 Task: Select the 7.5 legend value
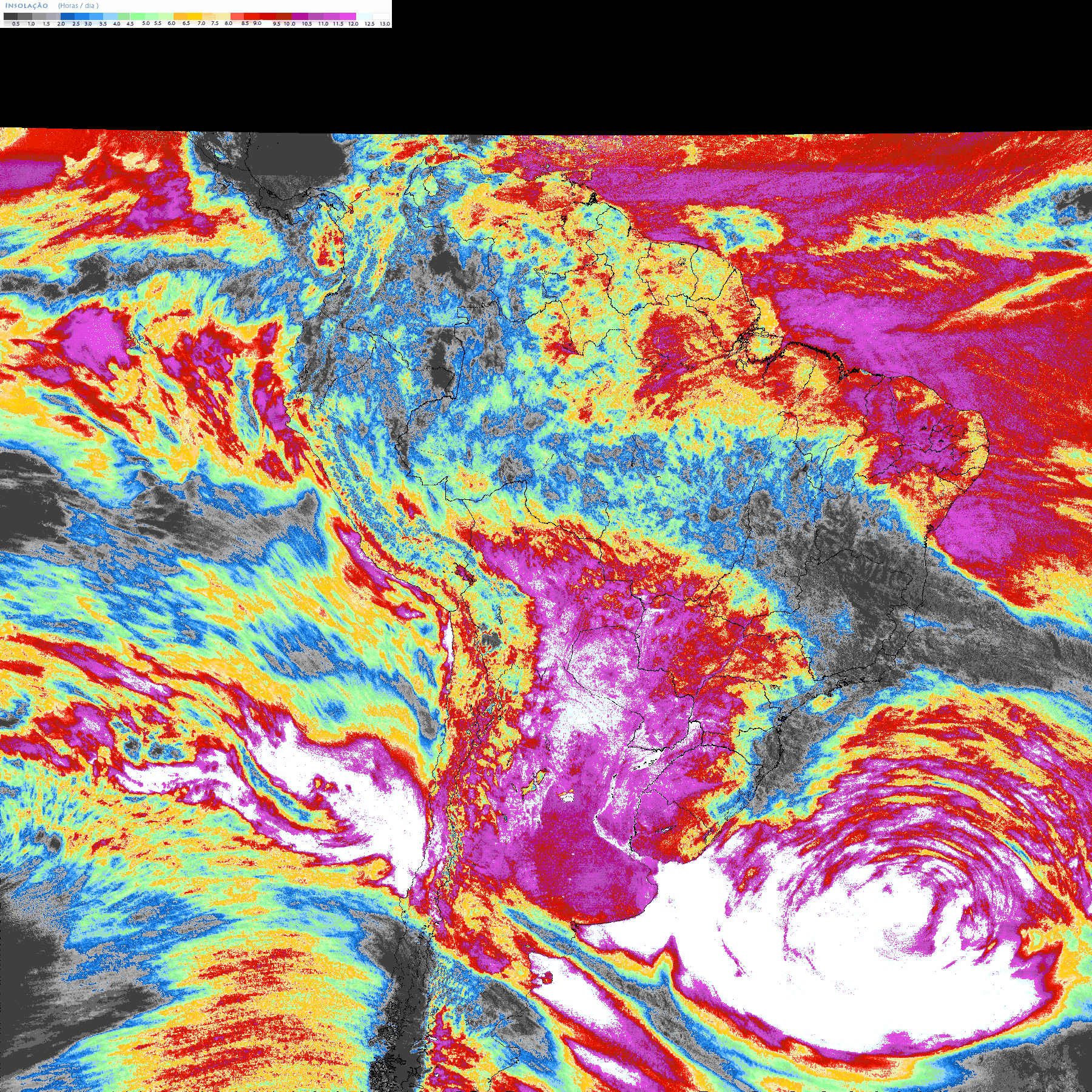[215, 23]
